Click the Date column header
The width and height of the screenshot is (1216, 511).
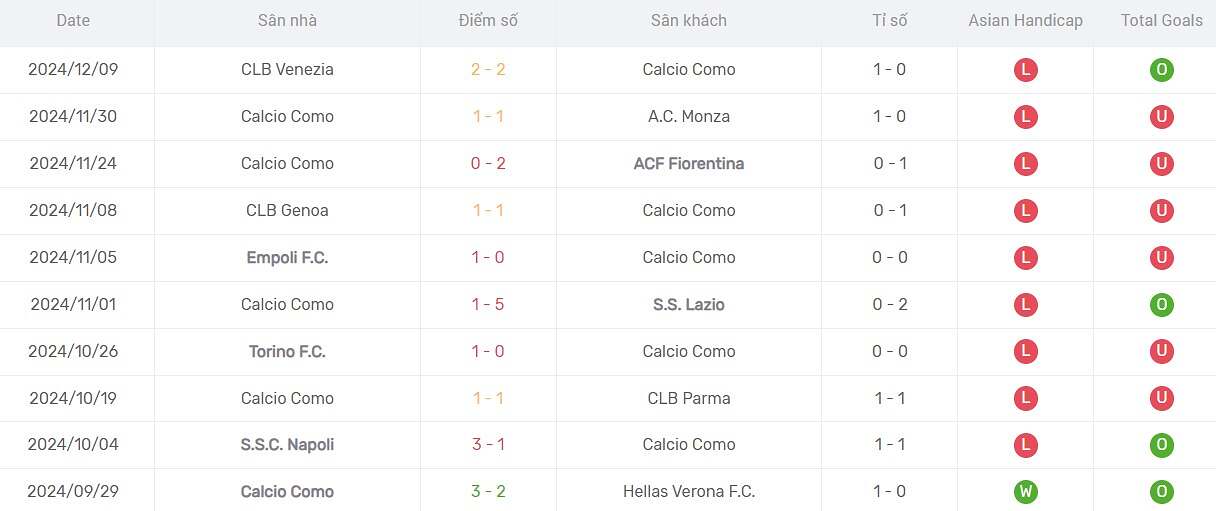(73, 21)
